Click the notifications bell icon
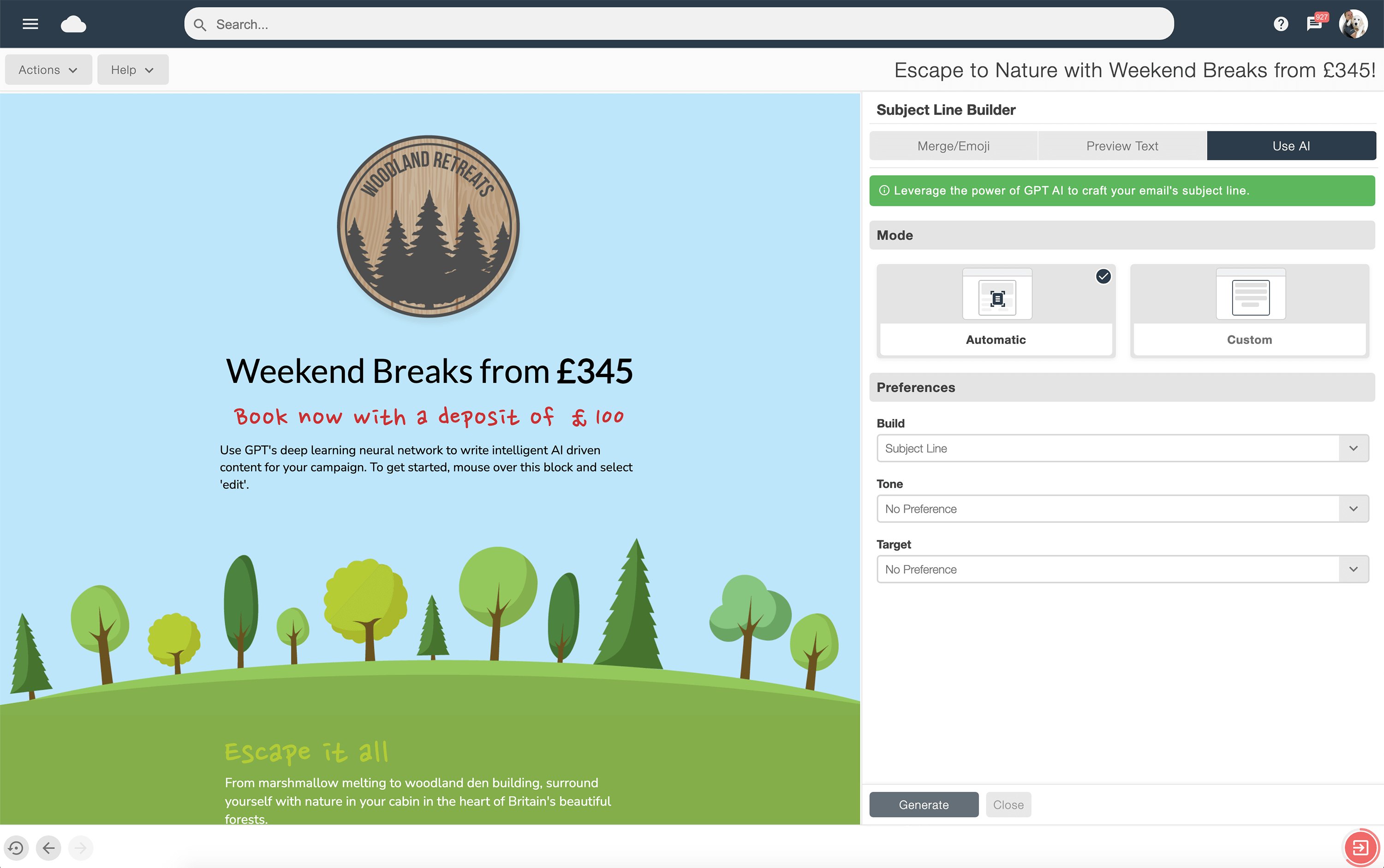 click(1314, 24)
